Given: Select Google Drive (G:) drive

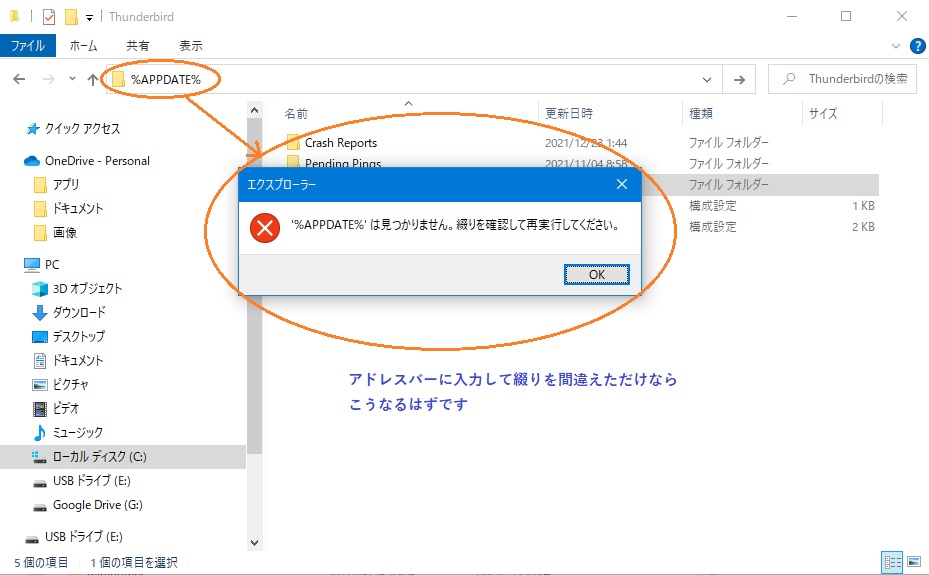Looking at the screenshot, I should [x=97, y=505].
